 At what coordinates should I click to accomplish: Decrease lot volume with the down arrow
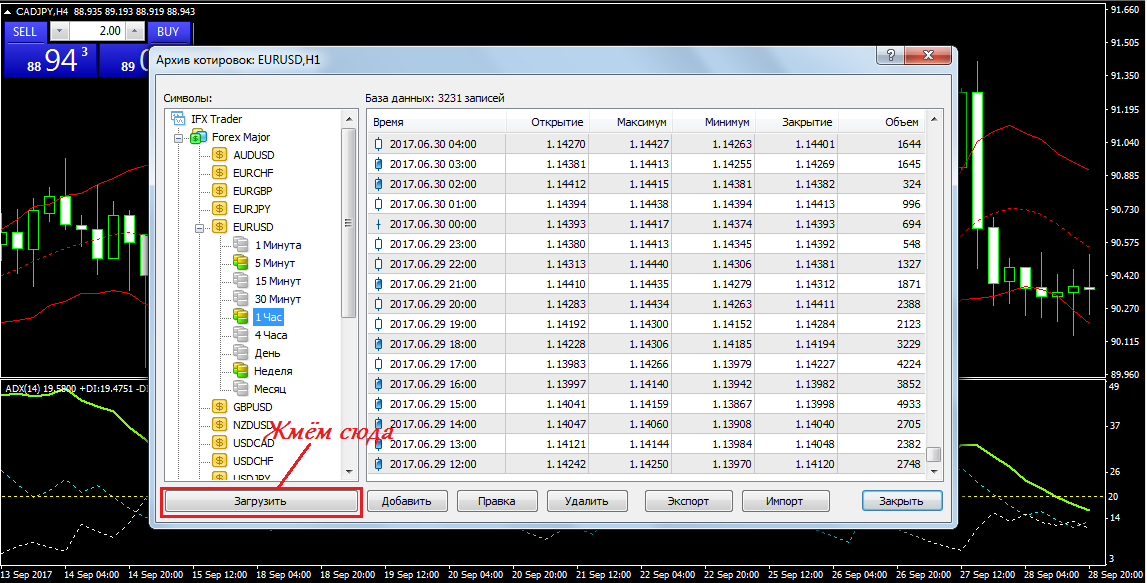[x=59, y=31]
